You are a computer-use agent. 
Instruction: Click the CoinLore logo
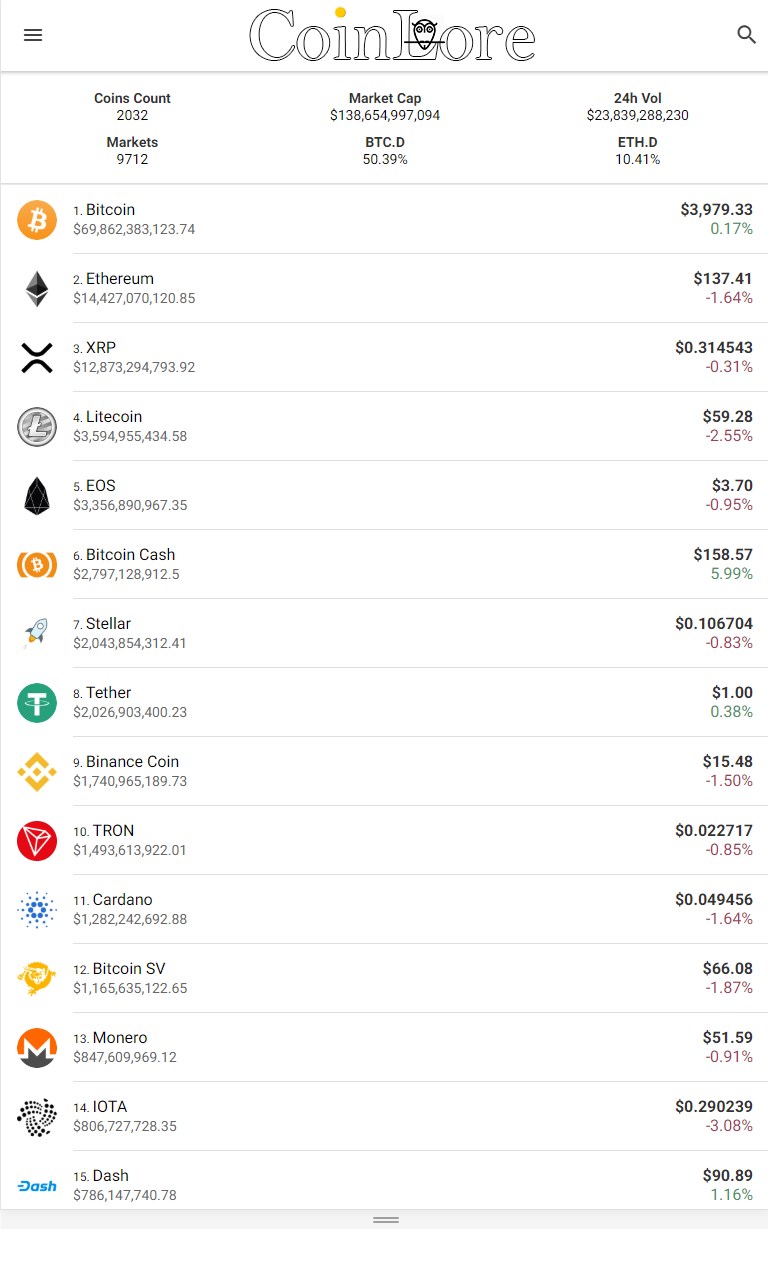click(x=392, y=36)
